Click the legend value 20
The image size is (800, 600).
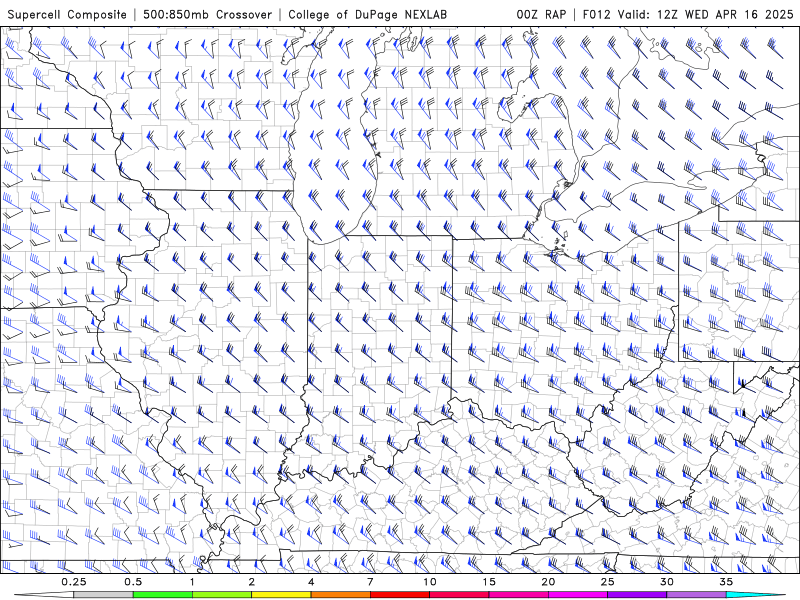(x=548, y=582)
